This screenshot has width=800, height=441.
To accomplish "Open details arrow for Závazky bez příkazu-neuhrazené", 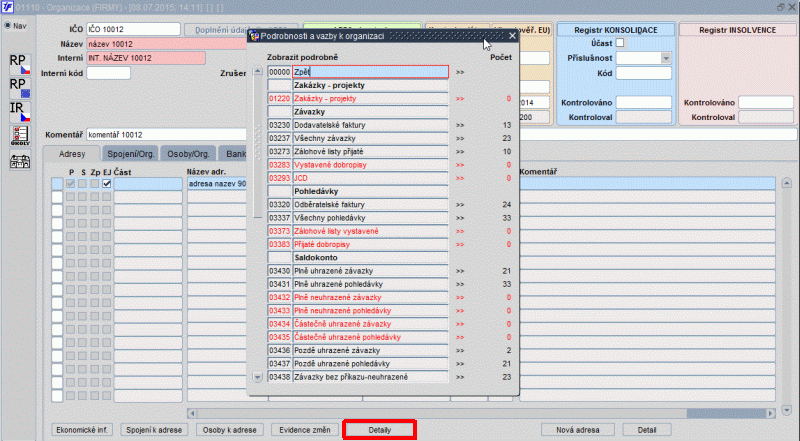I will click(460, 377).
